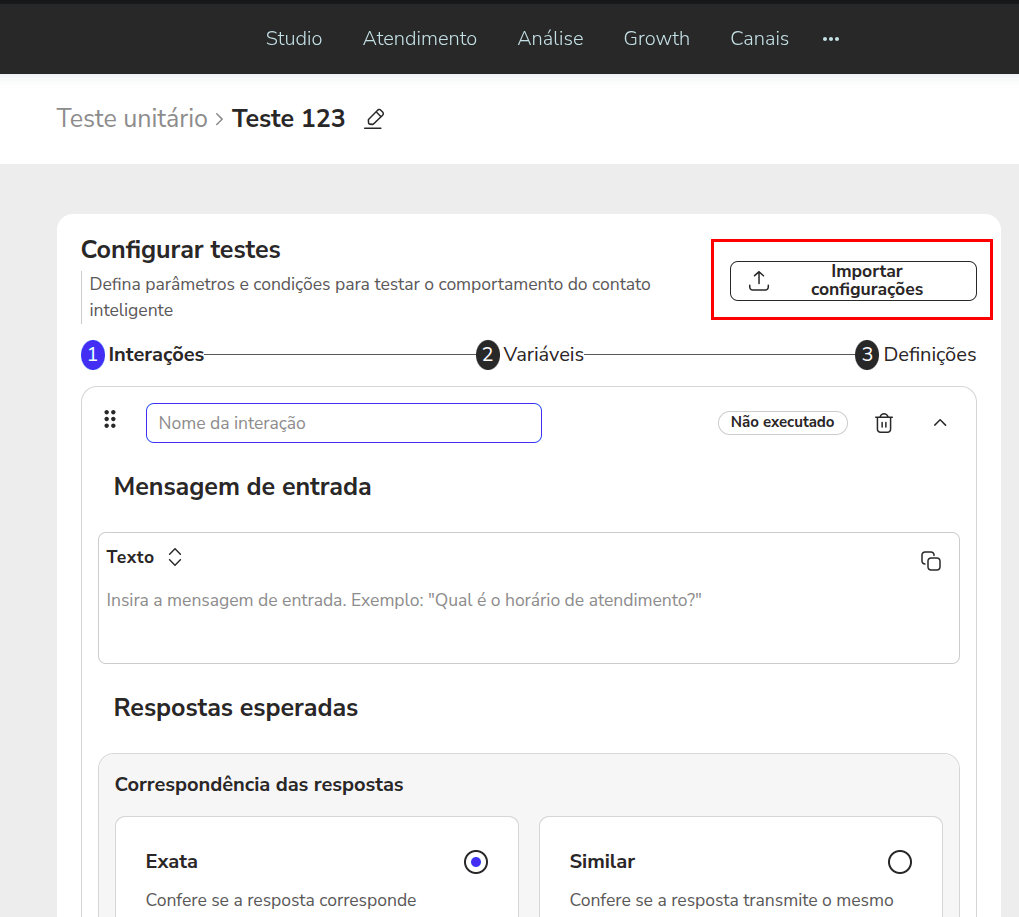Image resolution: width=1019 pixels, height=917 pixels.
Task: Go back to Teste unitário breadcrumb
Action: pos(132,119)
